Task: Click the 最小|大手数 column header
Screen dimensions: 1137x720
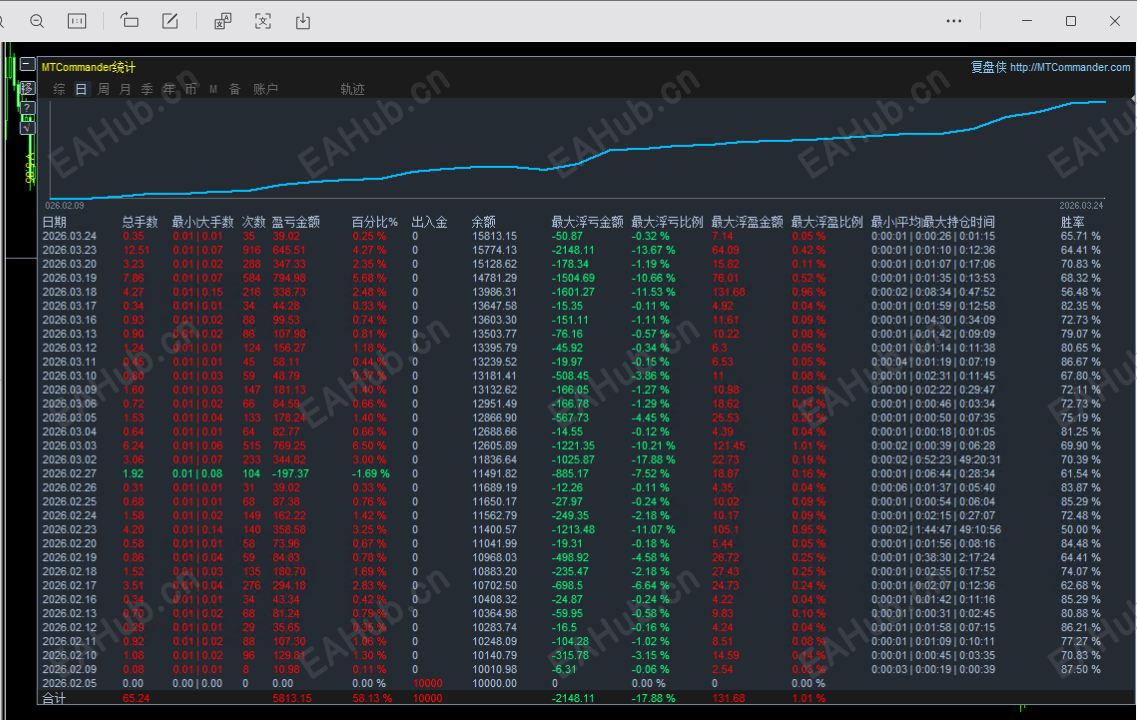Action: point(203,222)
